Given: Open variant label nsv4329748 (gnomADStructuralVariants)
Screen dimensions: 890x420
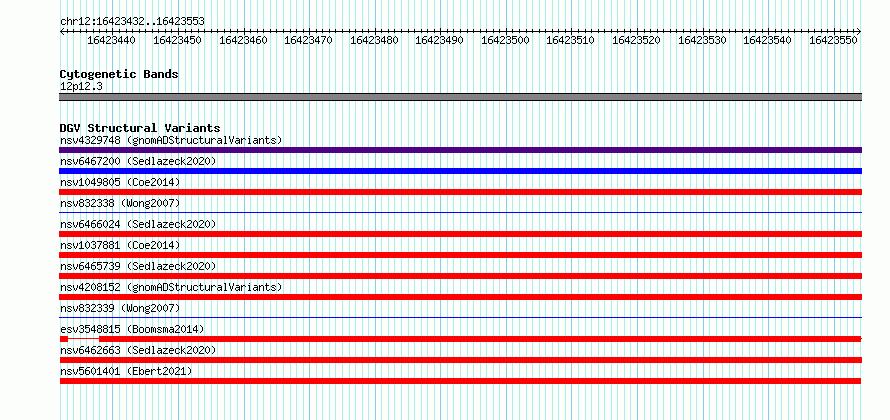Looking at the screenshot, I should (171, 140).
